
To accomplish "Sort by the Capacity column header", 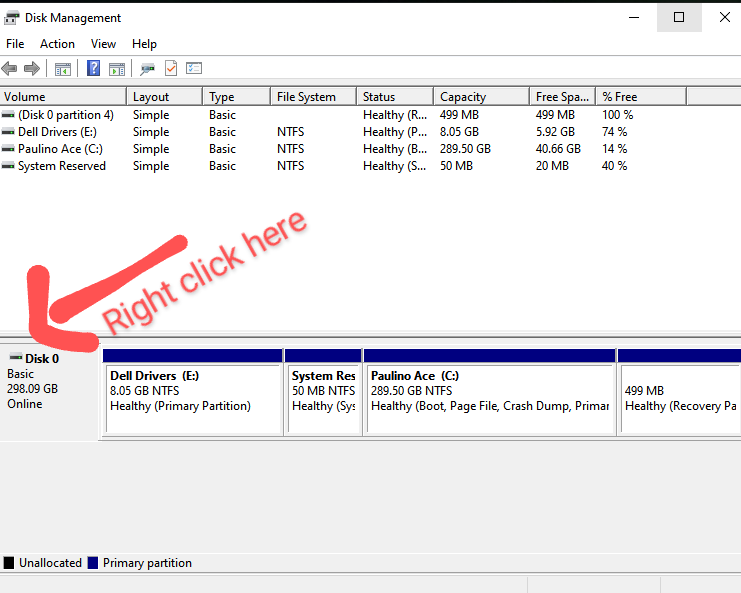I will (x=482, y=97).
